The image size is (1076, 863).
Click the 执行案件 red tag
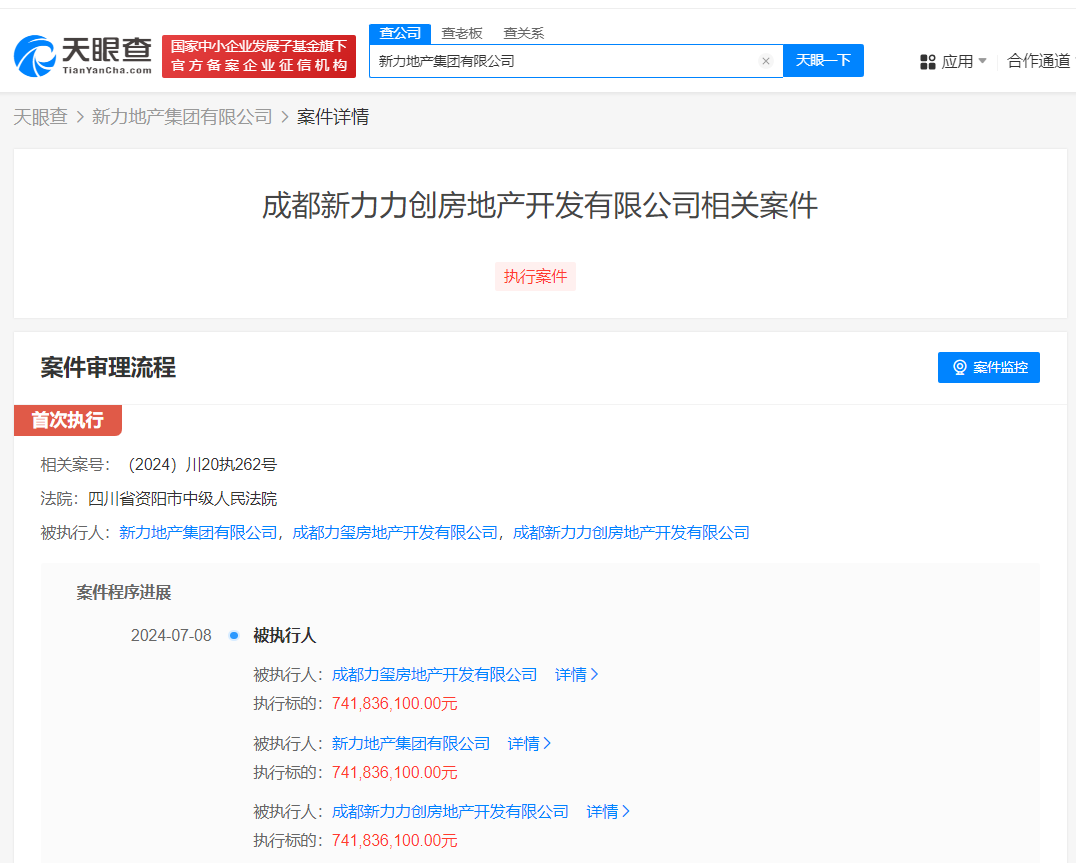pyautogui.click(x=535, y=276)
